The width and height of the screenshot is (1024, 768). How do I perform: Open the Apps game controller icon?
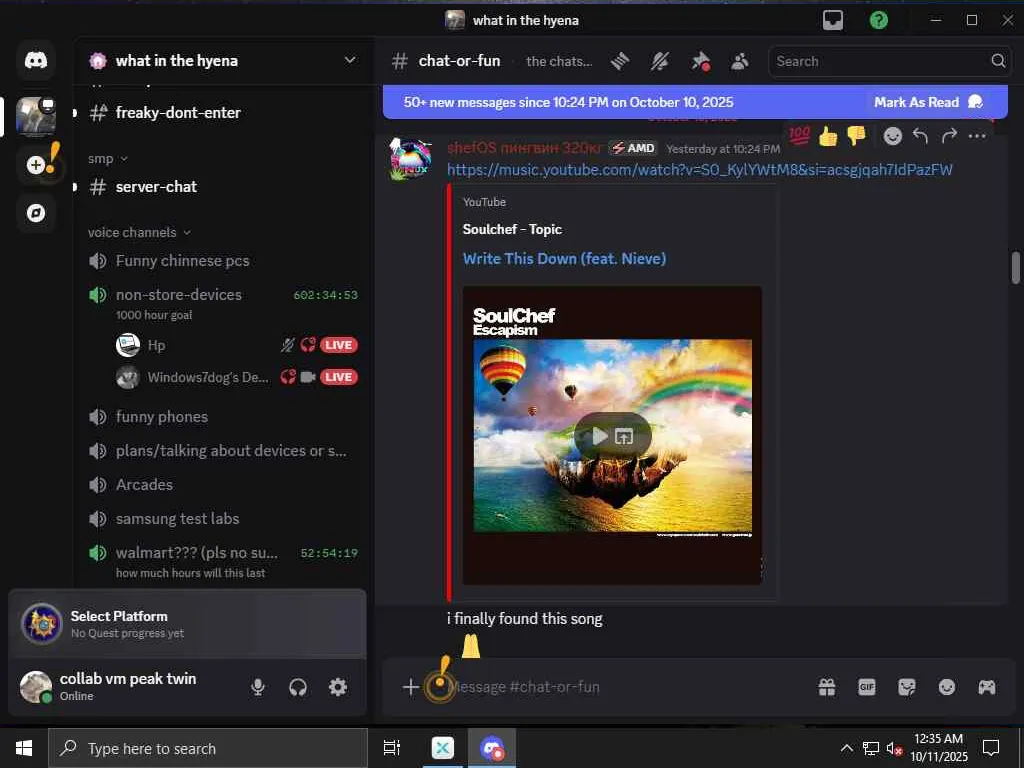(986, 687)
